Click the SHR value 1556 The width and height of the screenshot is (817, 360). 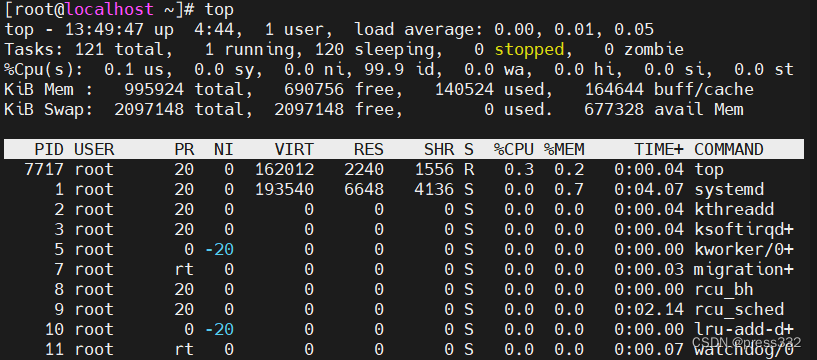click(x=434, y=169)
